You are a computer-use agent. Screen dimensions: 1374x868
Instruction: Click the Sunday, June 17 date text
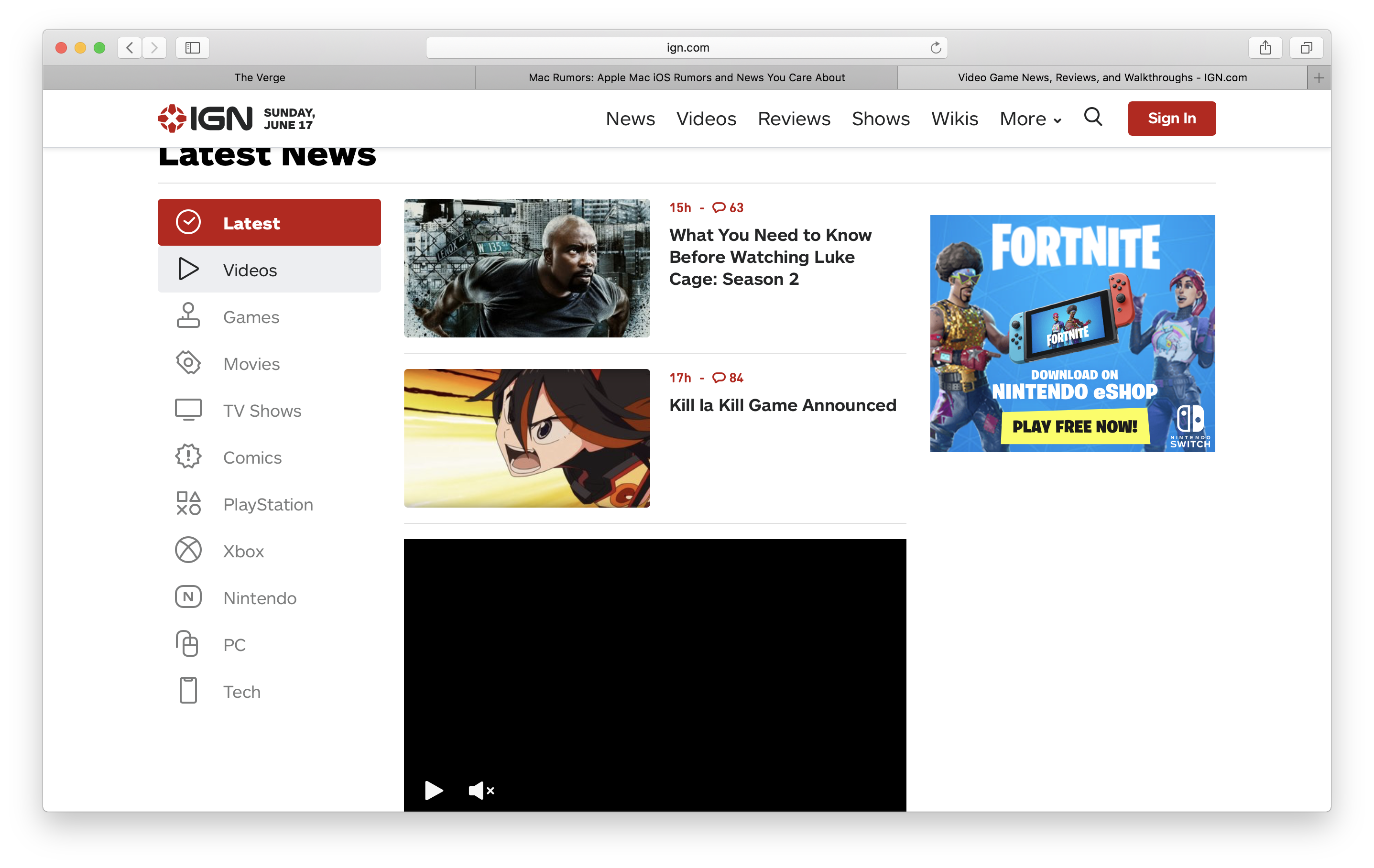[289, 119]
